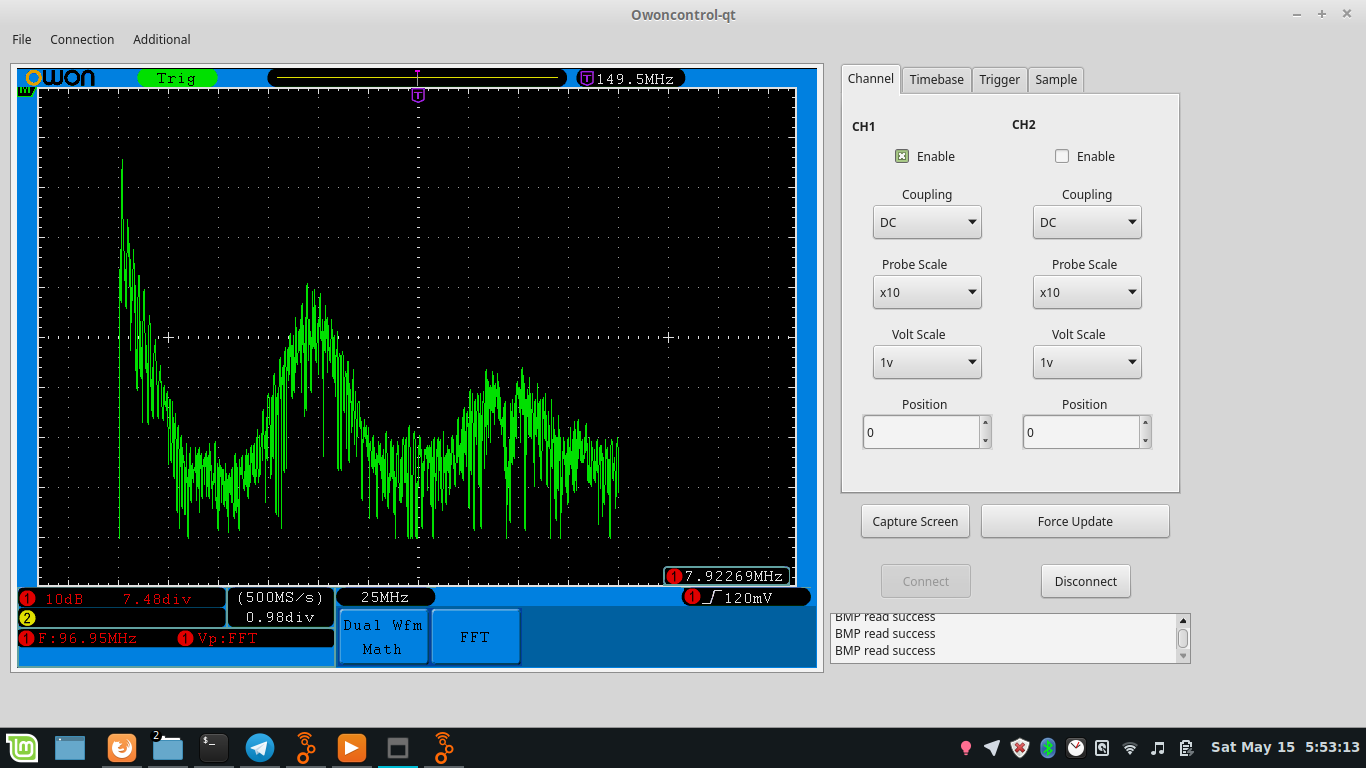The width and height of the screenshot is (1366, 768).
Task: Click the orange media player taskbar icon
Action: tap(351, 747)
